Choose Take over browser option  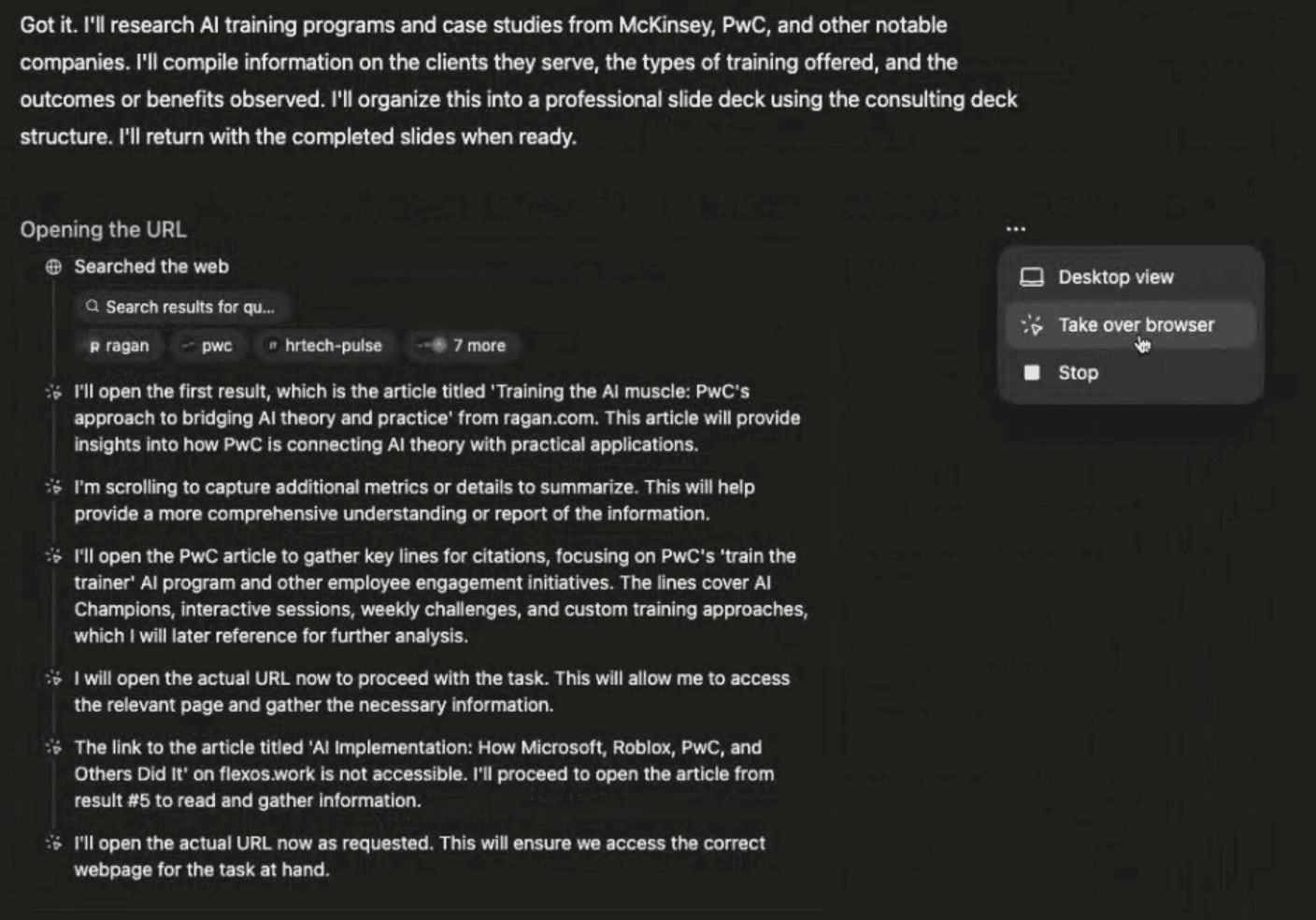pos(1137,324)
